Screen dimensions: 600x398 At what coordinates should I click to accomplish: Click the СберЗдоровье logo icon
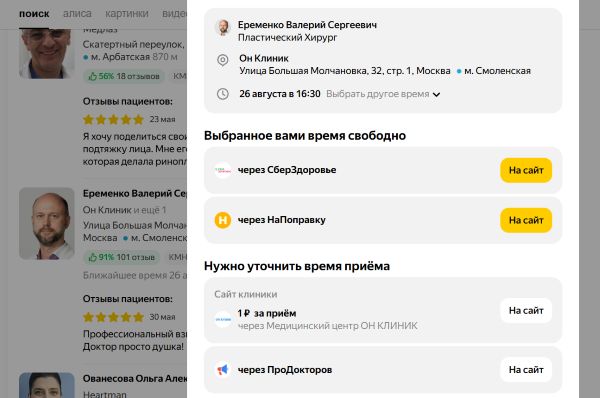(x=223, y=170)
